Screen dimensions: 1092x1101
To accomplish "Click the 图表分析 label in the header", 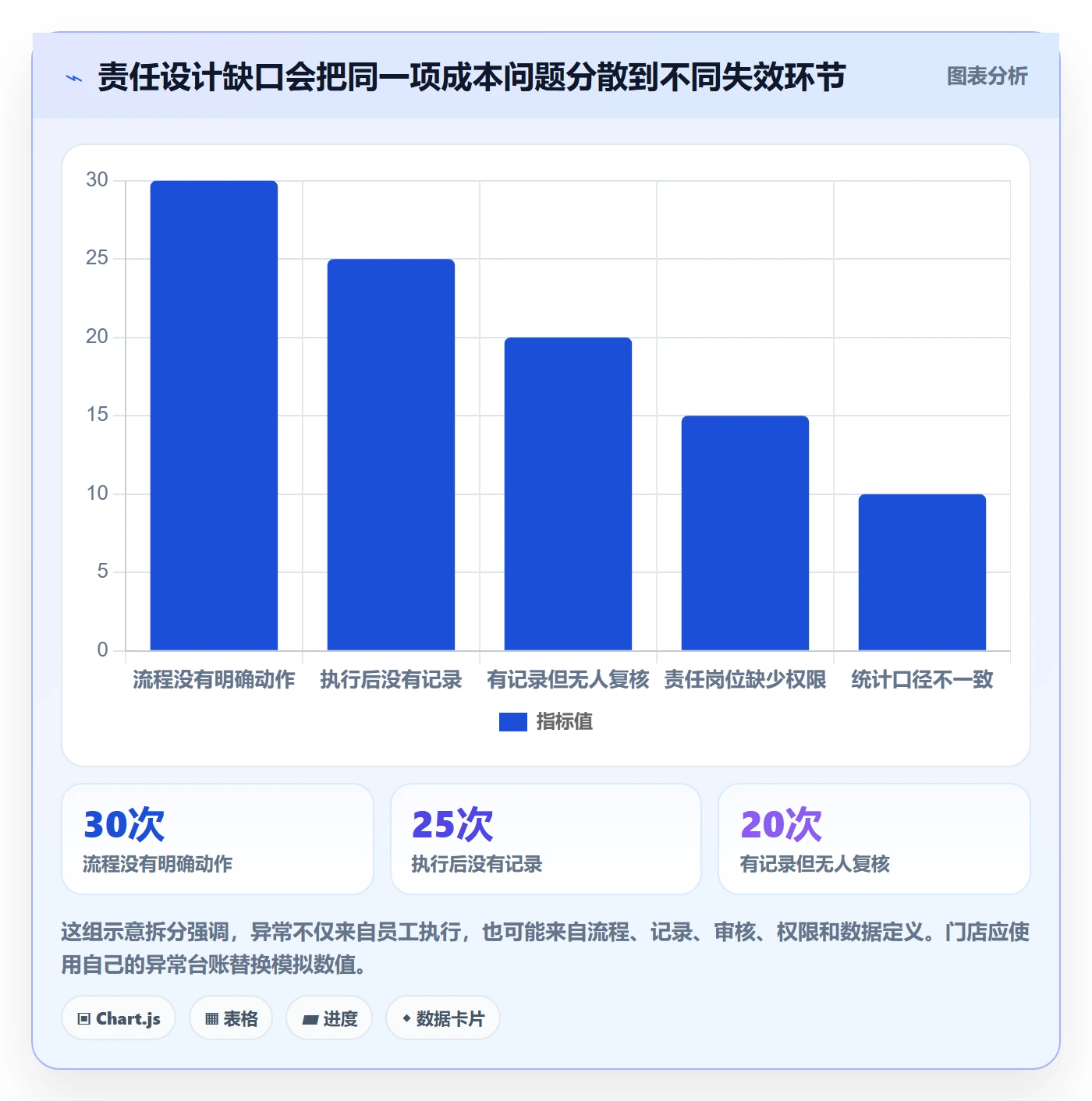I will click(x=987, y=76).
